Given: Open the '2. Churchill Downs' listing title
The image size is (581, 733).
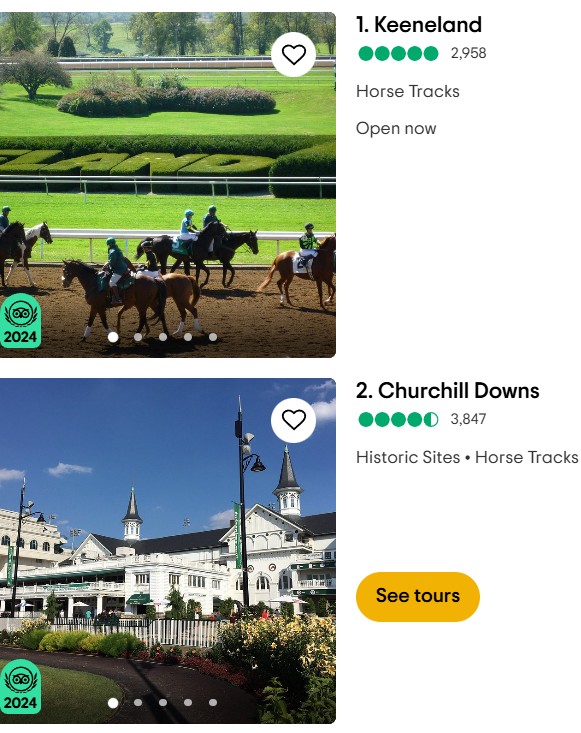Looking at the screenshot, I should pyautogui.click(x=447, y=391).
